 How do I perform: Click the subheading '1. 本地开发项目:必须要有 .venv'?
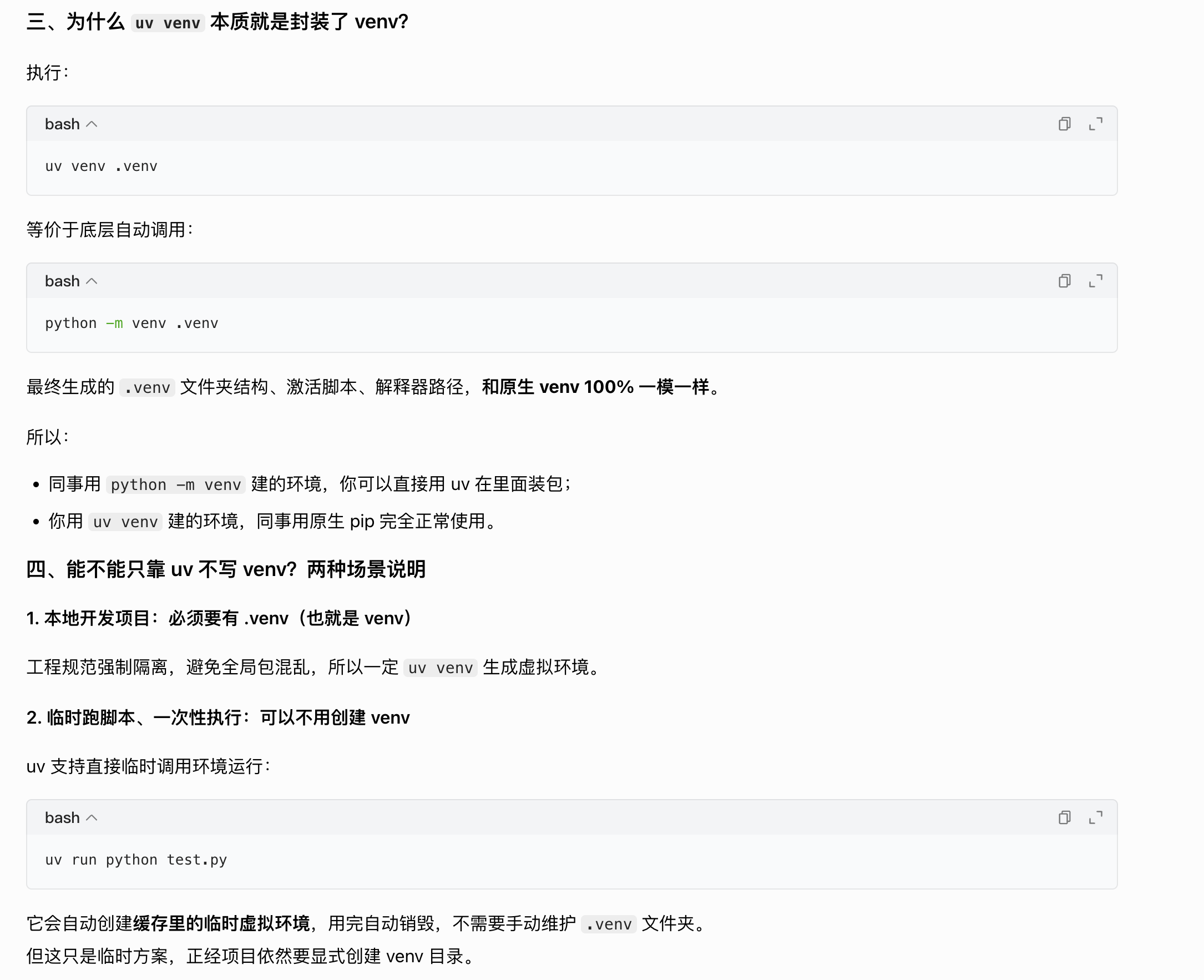[221, 618]
